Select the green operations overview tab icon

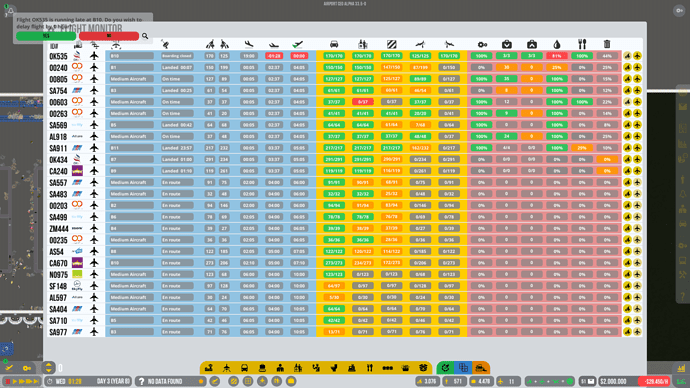coord(445,368)
